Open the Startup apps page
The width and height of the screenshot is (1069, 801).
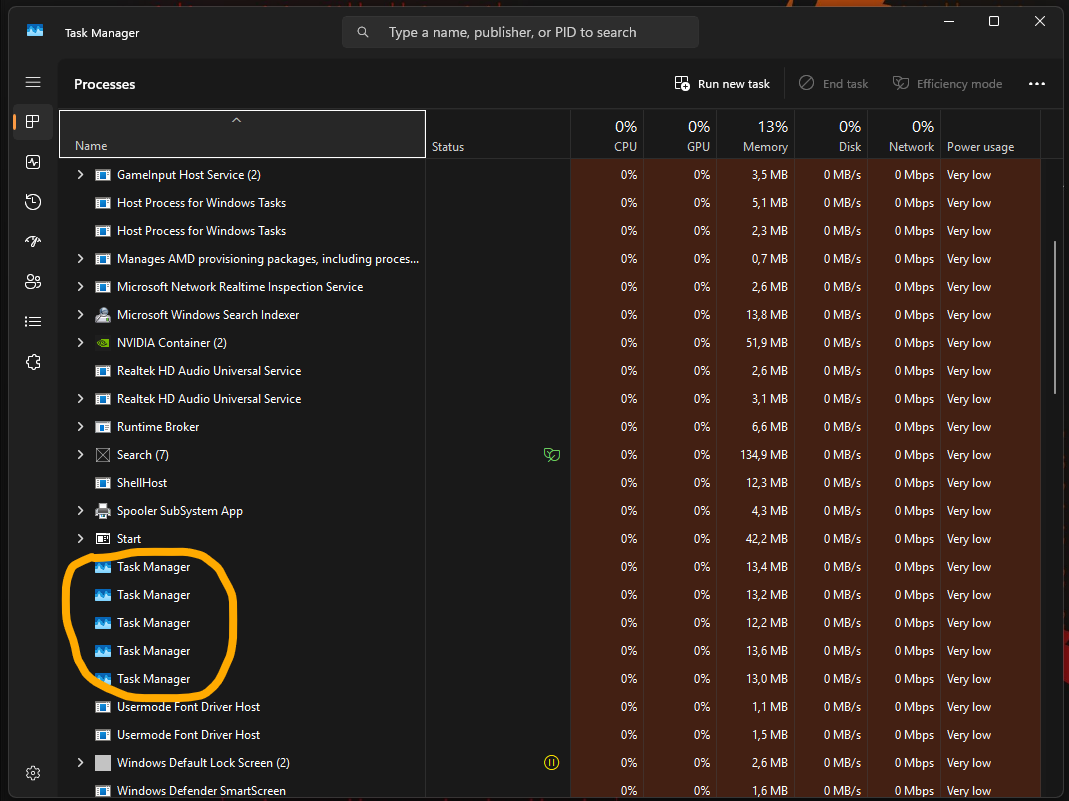coord(33,242)
